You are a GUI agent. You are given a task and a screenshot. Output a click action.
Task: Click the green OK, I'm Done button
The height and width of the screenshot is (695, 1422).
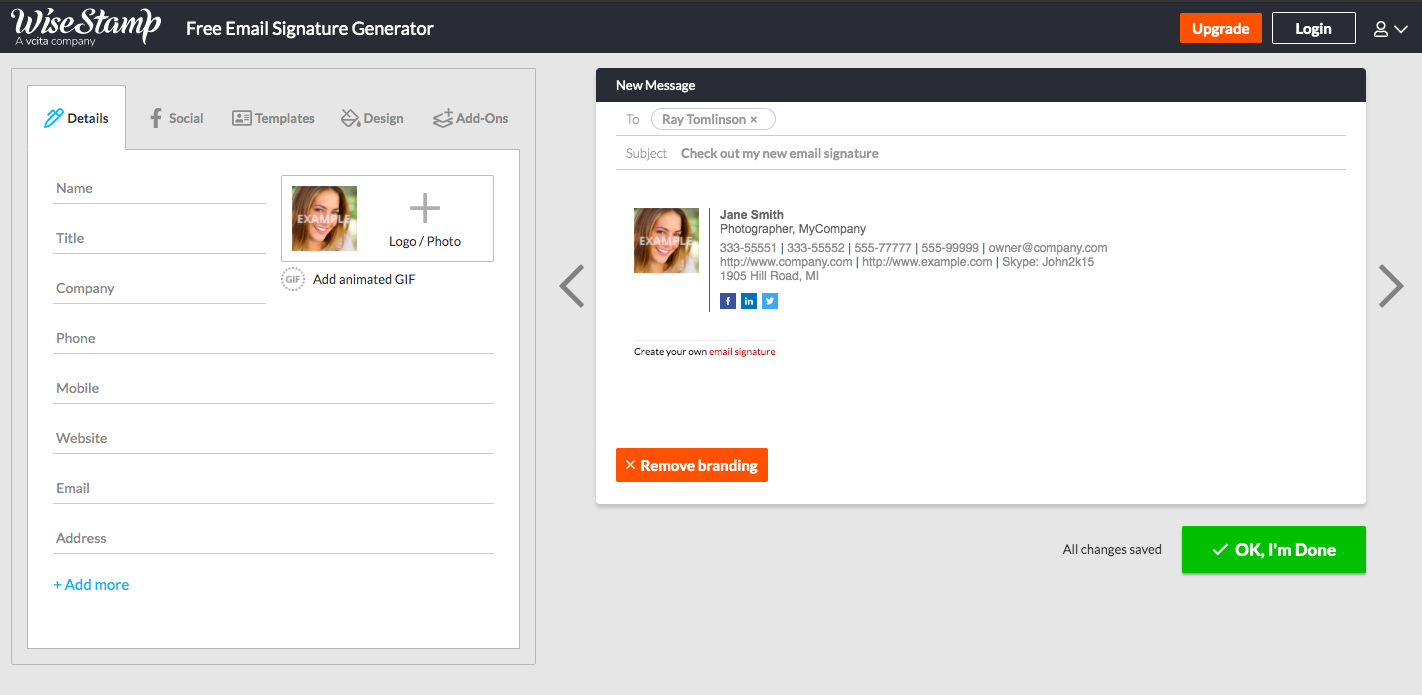coord(1273,549)
